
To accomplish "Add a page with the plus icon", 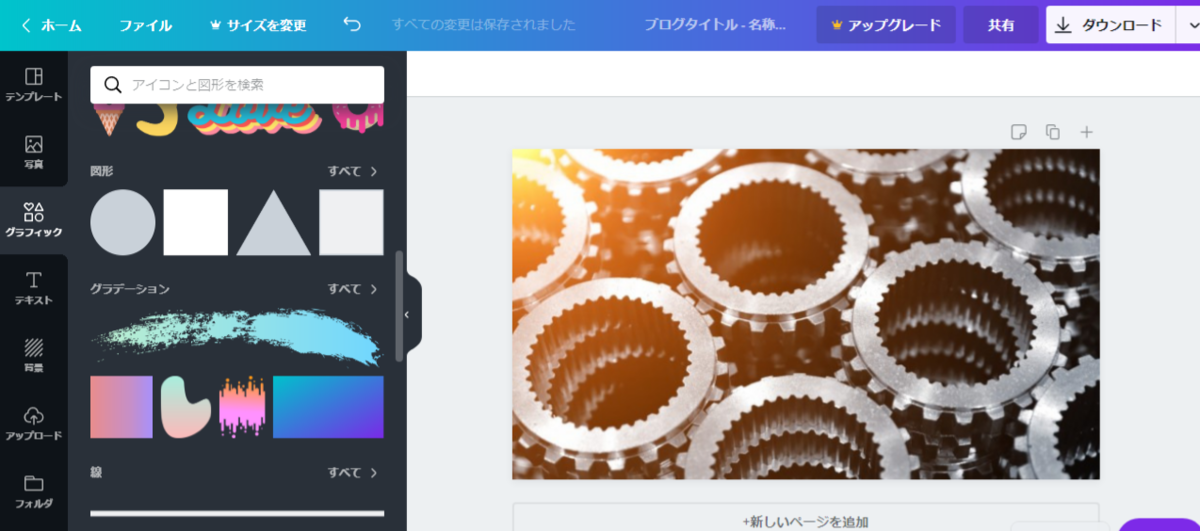I will pyautogui.click(x=1086, y=132).
